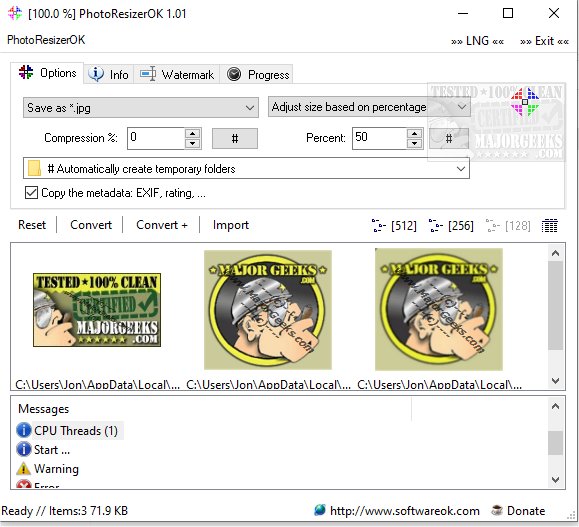Screen dimensions: 579x527
Task: Switch to list details view icon
Action: pos(549,225)
